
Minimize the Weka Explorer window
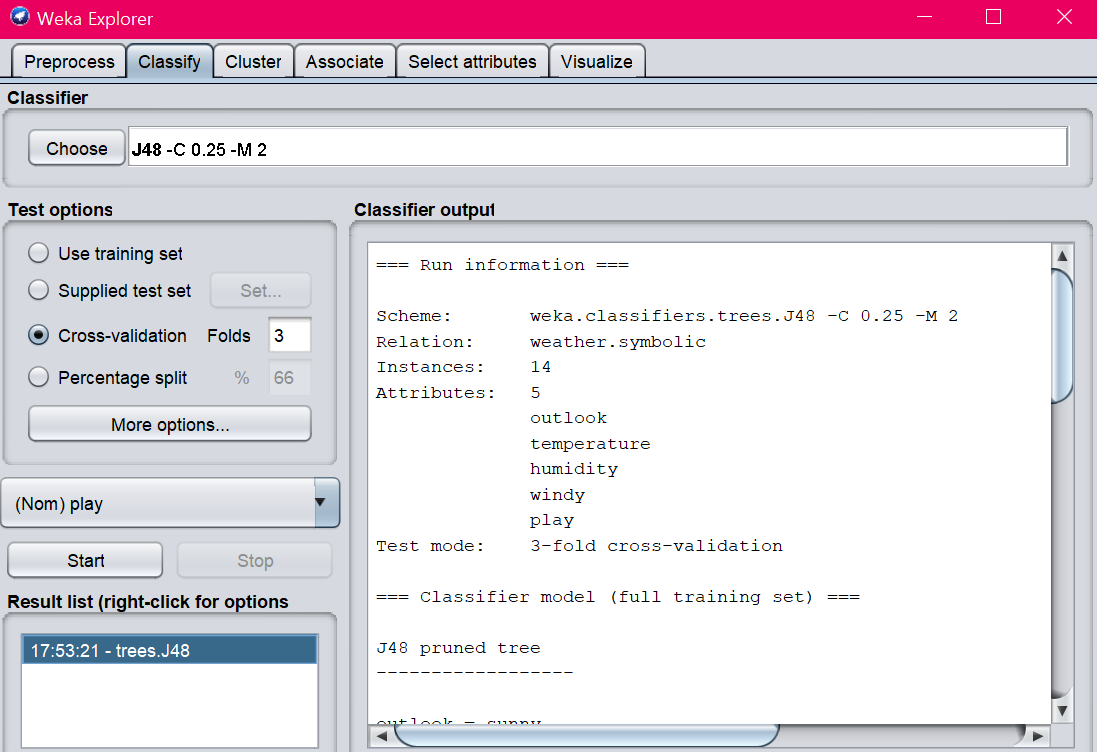coord(924,17)
